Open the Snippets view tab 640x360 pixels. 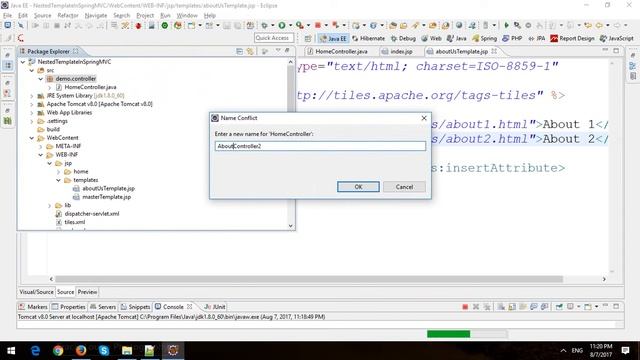point(135,307)
